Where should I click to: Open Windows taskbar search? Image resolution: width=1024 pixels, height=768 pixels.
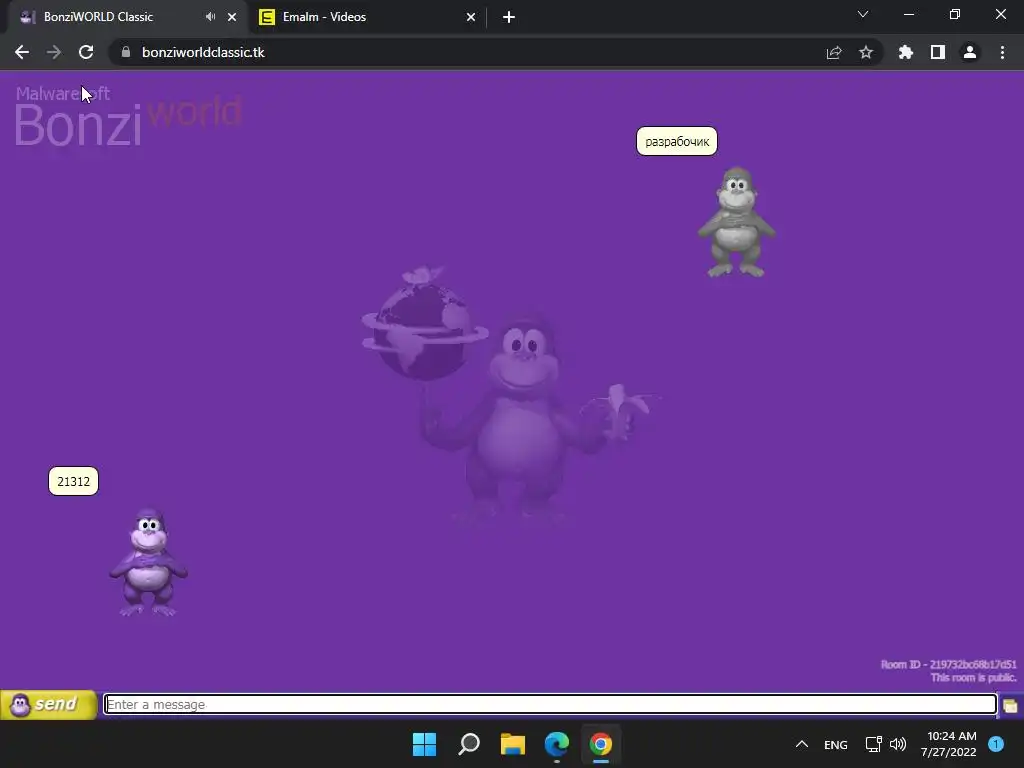(x=469, y=744)
